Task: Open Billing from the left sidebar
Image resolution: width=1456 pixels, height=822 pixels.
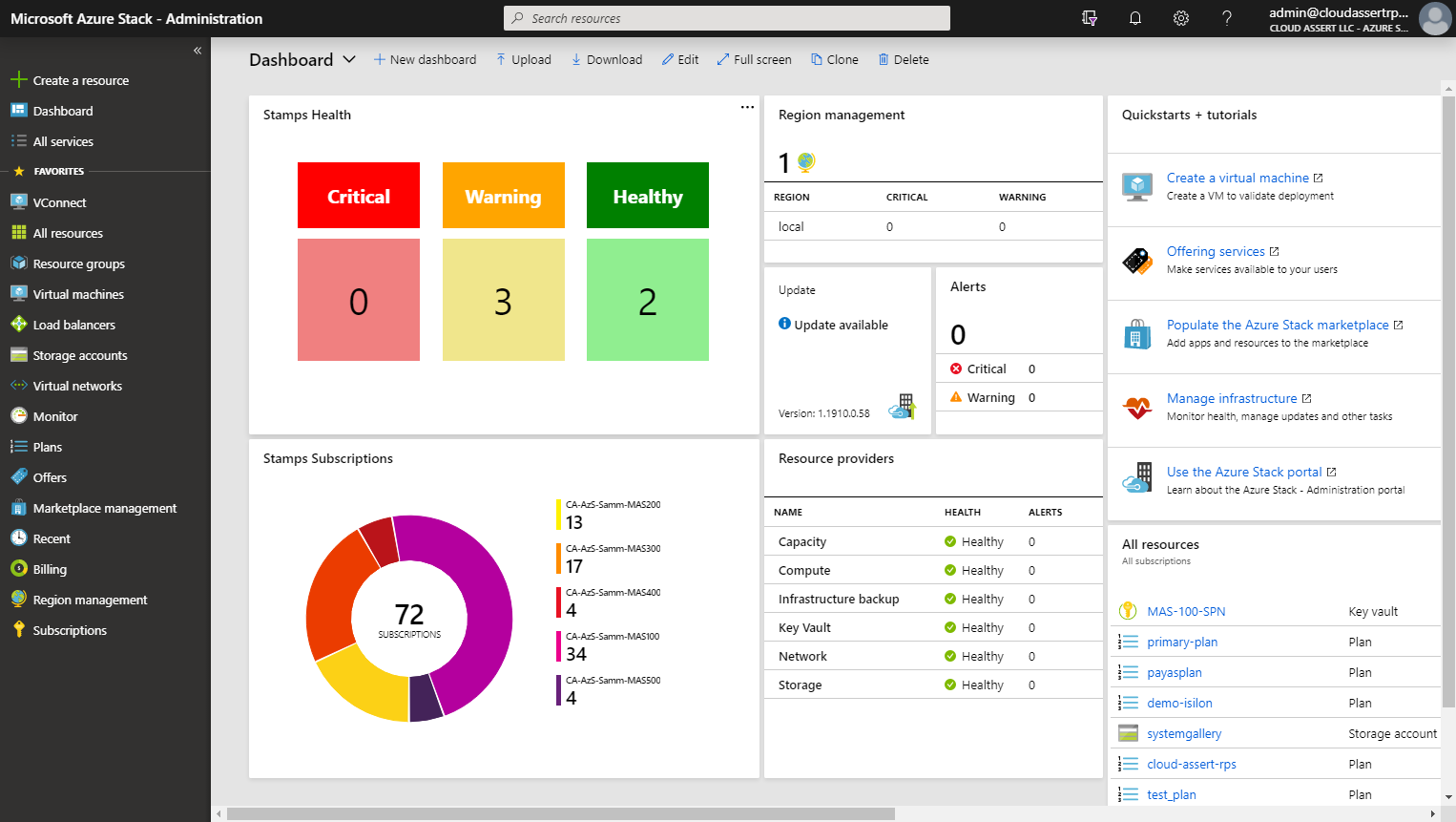Action: coord(21,569)
